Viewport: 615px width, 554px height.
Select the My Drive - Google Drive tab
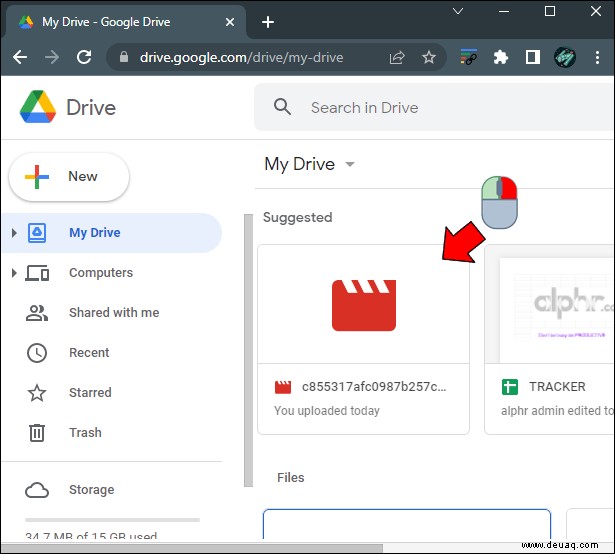125,22
